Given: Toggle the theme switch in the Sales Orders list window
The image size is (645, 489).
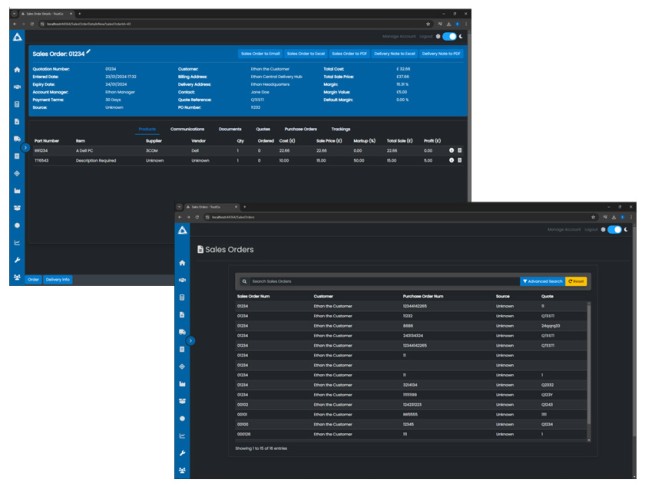Looking at the screenshot, I should [613, 229].
